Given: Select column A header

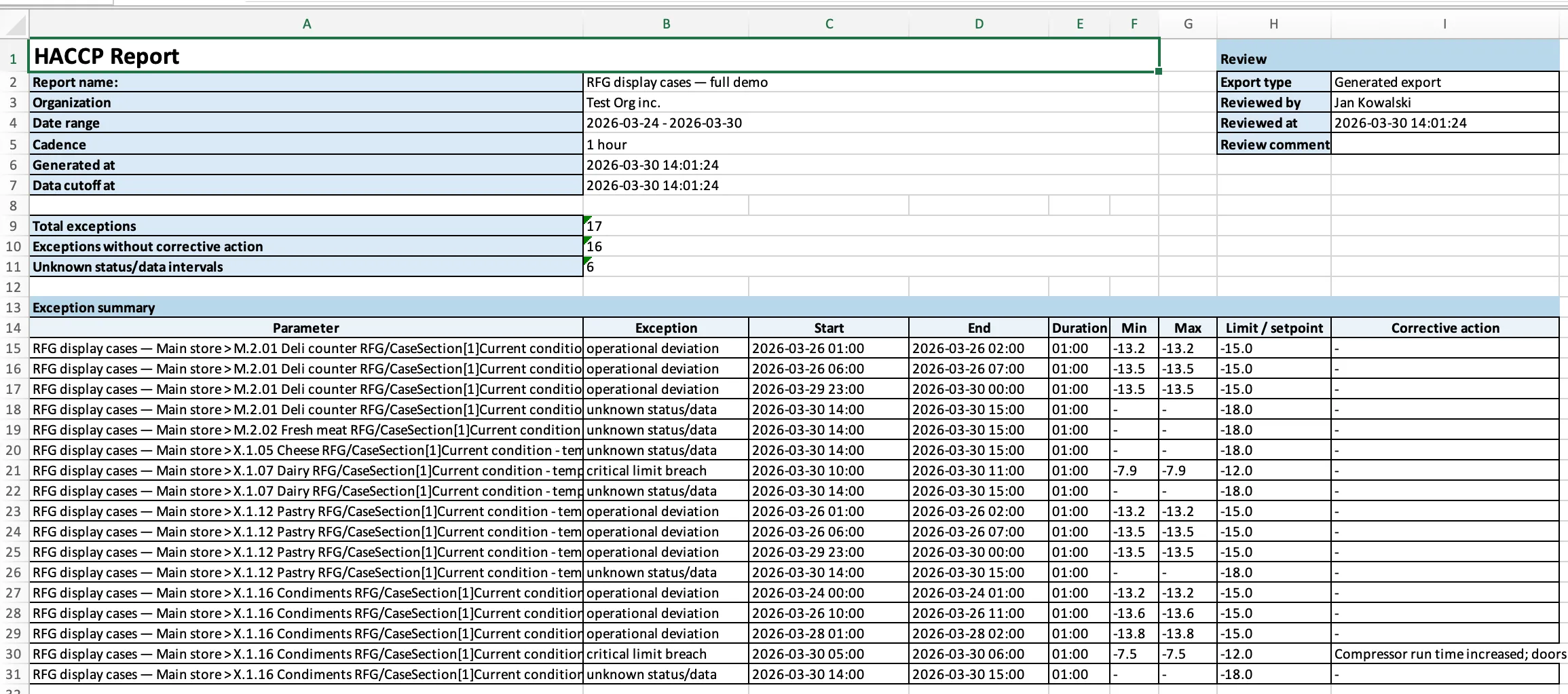Looking at the screenshot, I should pos(306,24).
